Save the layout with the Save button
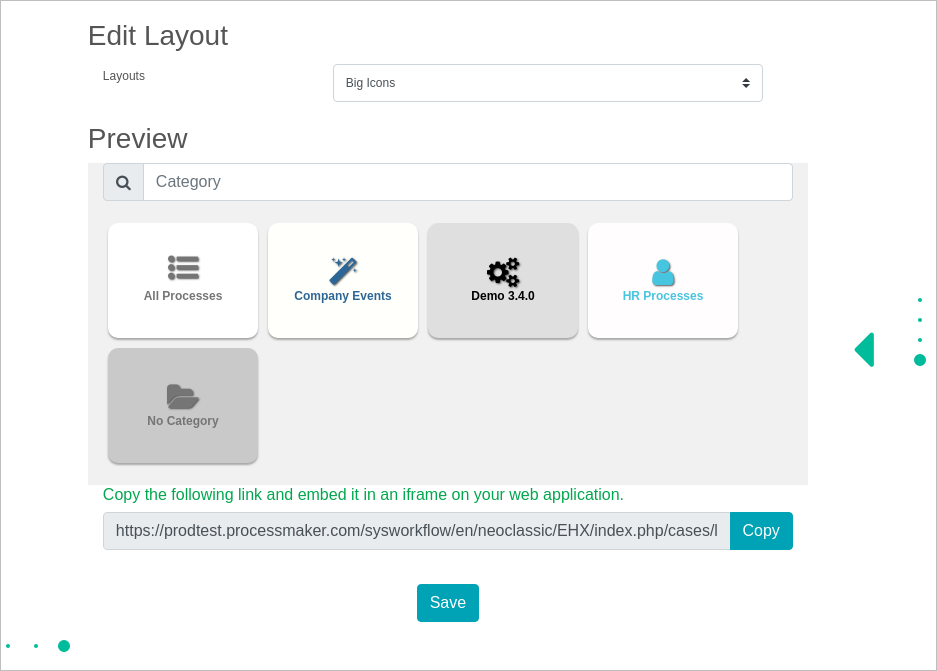Viewport: 937px width, 671px height. pos(447,603)
